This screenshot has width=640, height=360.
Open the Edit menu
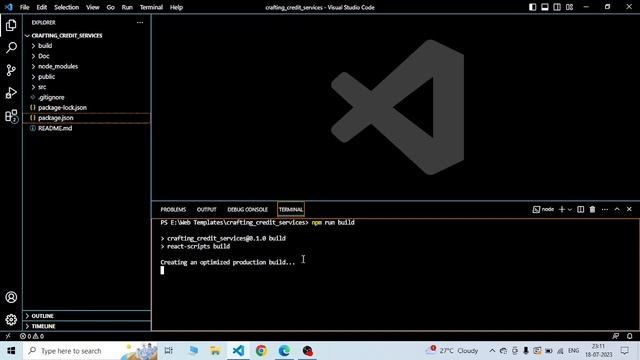click(x=42, y=7)
